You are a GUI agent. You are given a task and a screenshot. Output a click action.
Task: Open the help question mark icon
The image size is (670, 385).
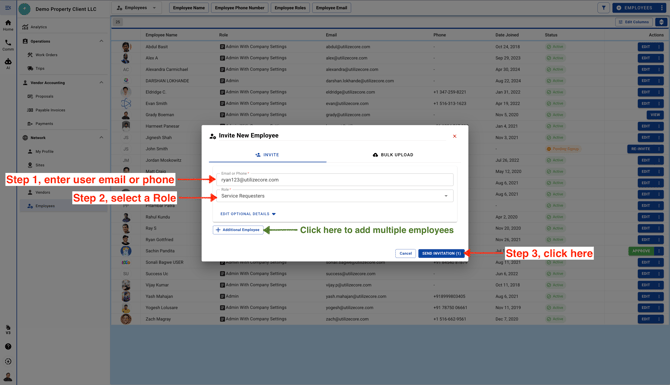click(8, 347)
